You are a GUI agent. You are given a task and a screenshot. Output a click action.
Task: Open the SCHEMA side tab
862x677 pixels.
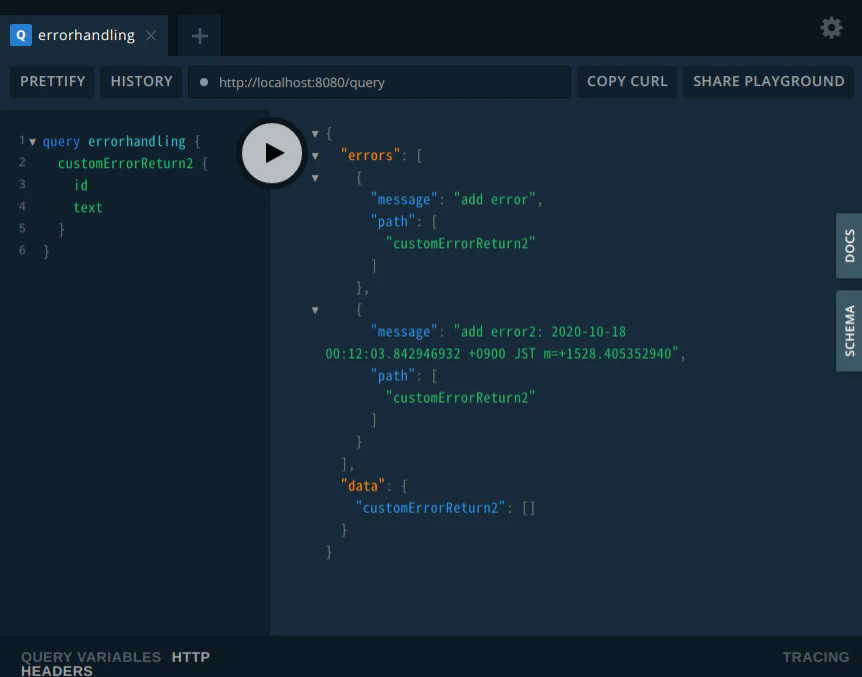849,331
